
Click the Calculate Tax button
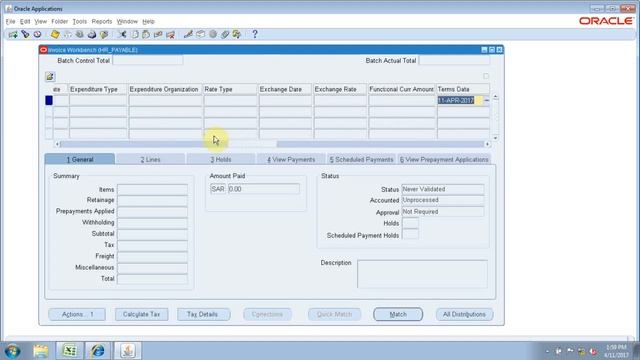141,314
